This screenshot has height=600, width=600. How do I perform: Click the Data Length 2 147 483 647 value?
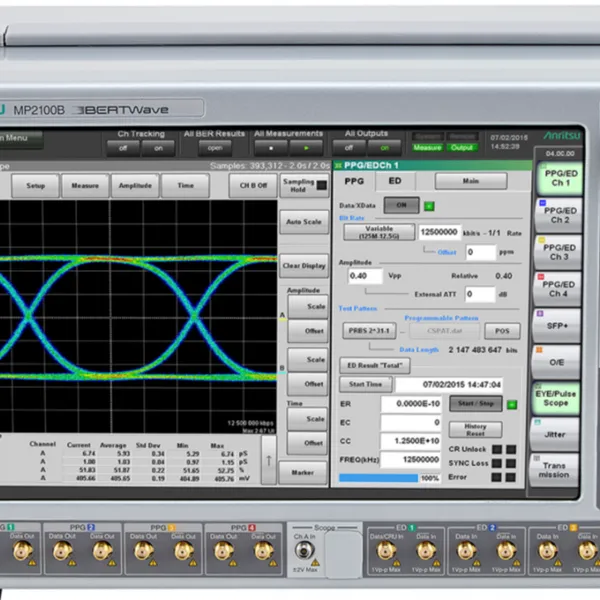[475, 350]
